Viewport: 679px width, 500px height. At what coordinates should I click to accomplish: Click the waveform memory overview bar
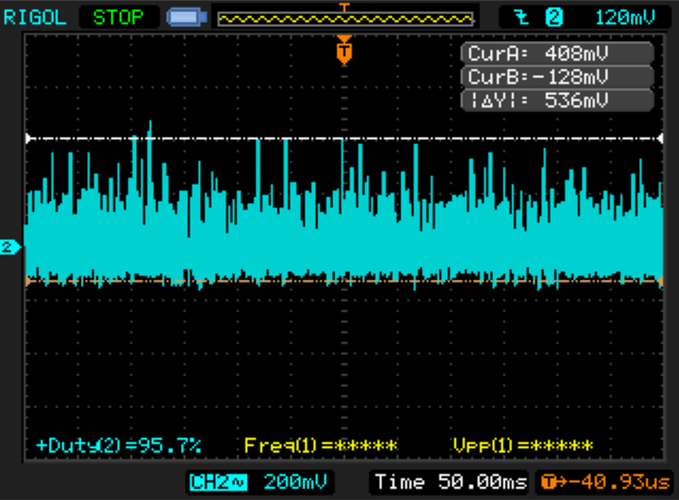tap(344, 18)
